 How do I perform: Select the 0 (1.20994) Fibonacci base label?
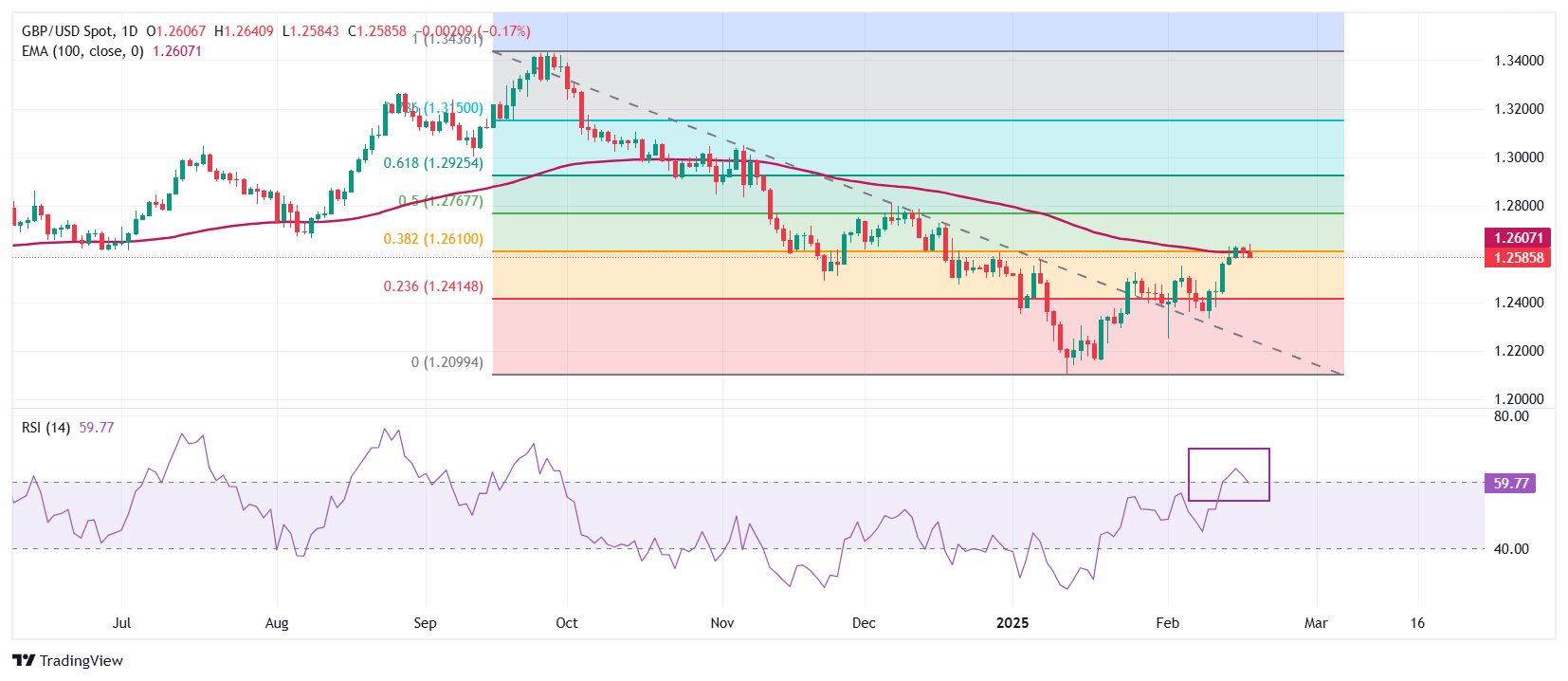pyautogui.click(x=447, y=362)
